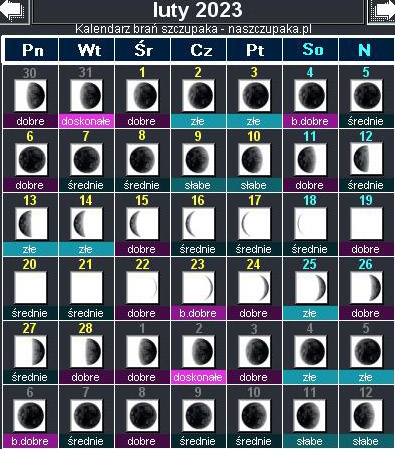Select 'doskonałe' rating under March 2
The image size is (395, 449).
198,377
